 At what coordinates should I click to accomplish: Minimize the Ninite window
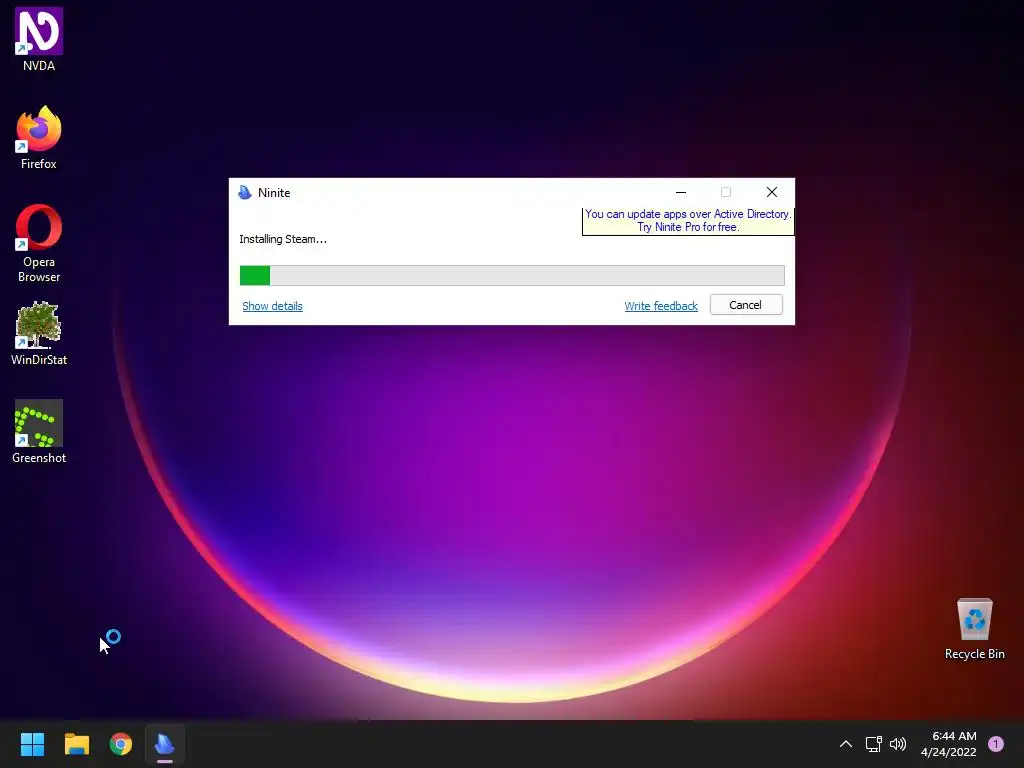[x=681, y=192]
